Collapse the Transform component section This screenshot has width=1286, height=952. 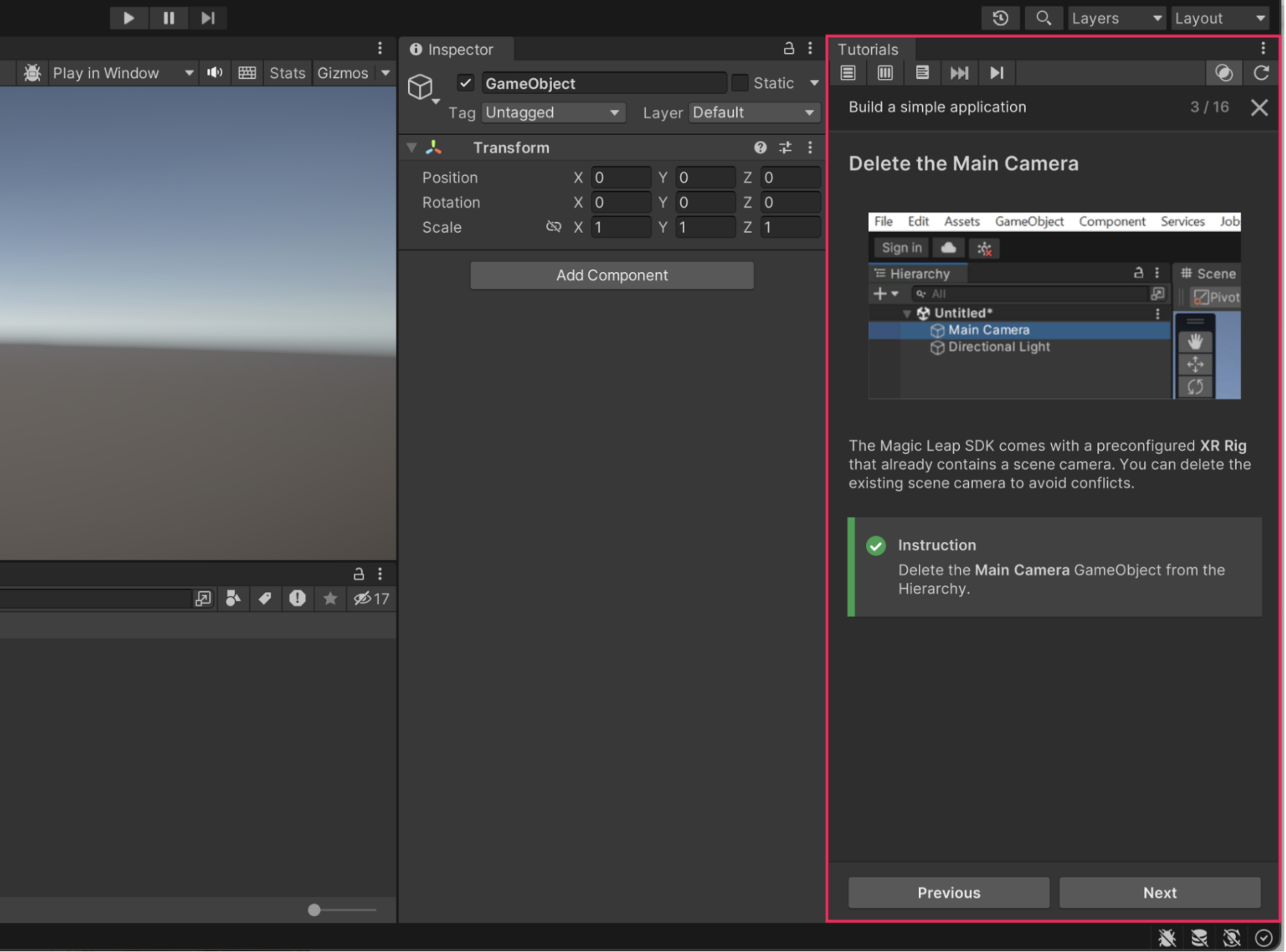click(412, 148)
